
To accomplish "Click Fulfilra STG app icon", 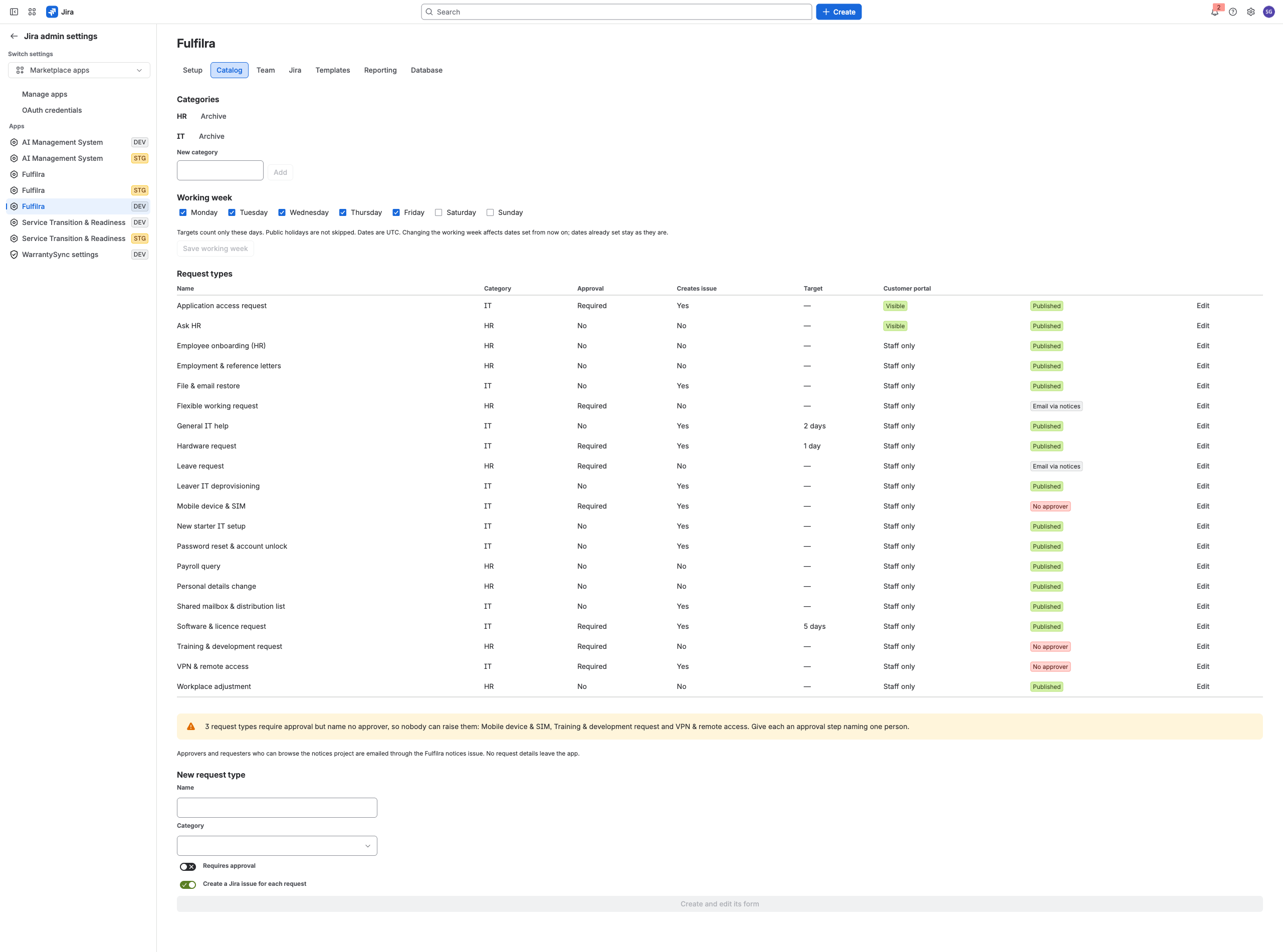I will 14,191.
